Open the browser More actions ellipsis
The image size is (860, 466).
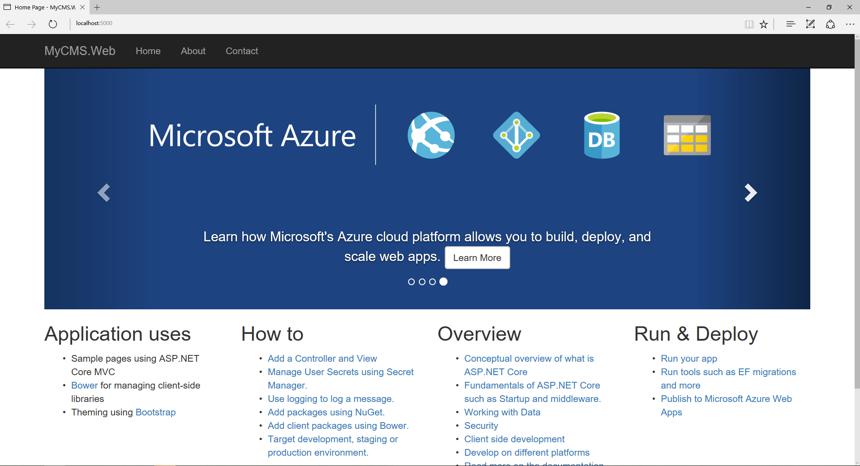coord(850,24)
